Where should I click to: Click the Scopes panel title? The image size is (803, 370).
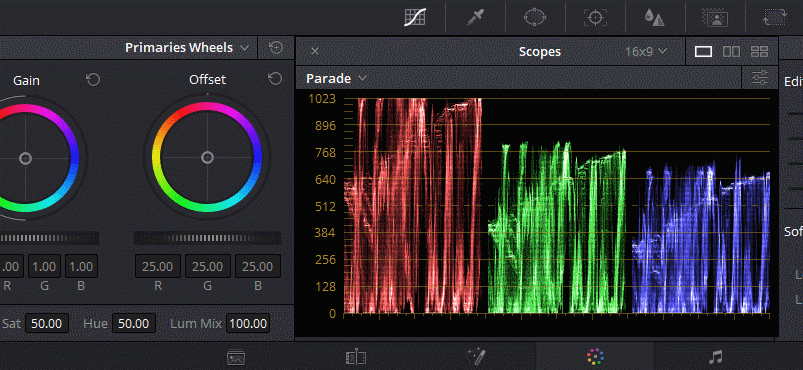pos(540,51)
